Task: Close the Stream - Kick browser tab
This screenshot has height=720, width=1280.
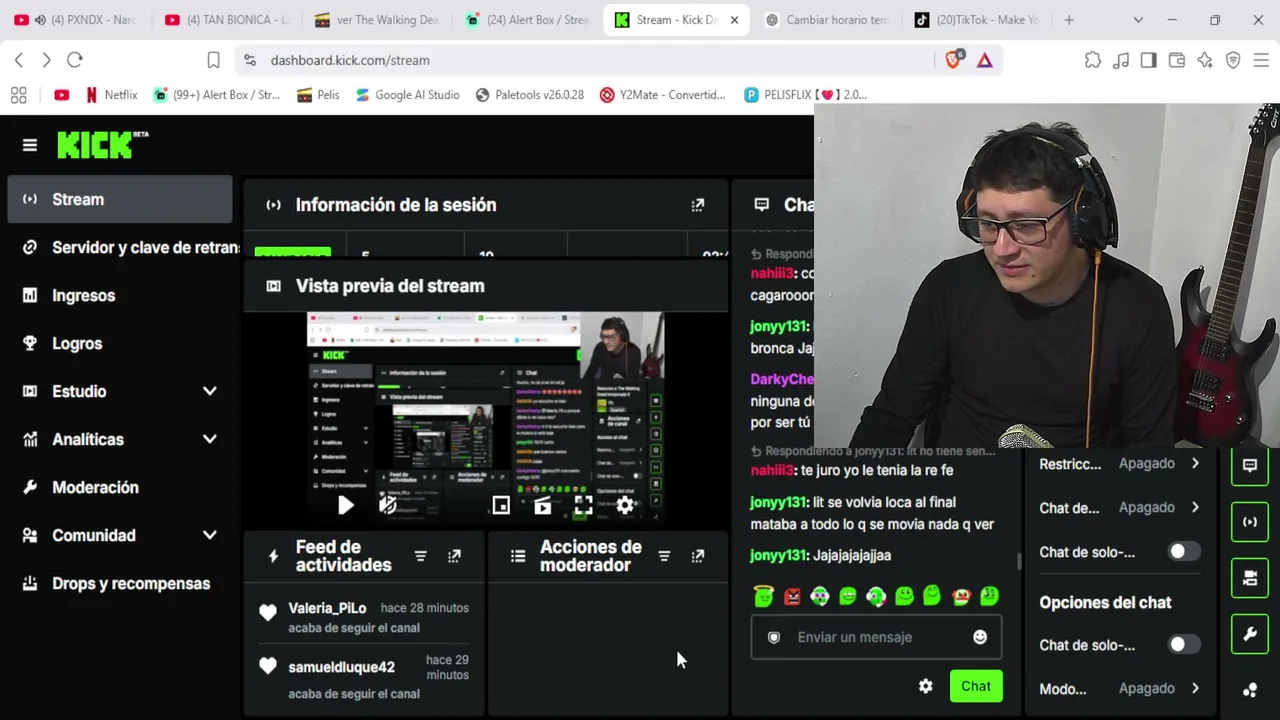Action: 734,20
